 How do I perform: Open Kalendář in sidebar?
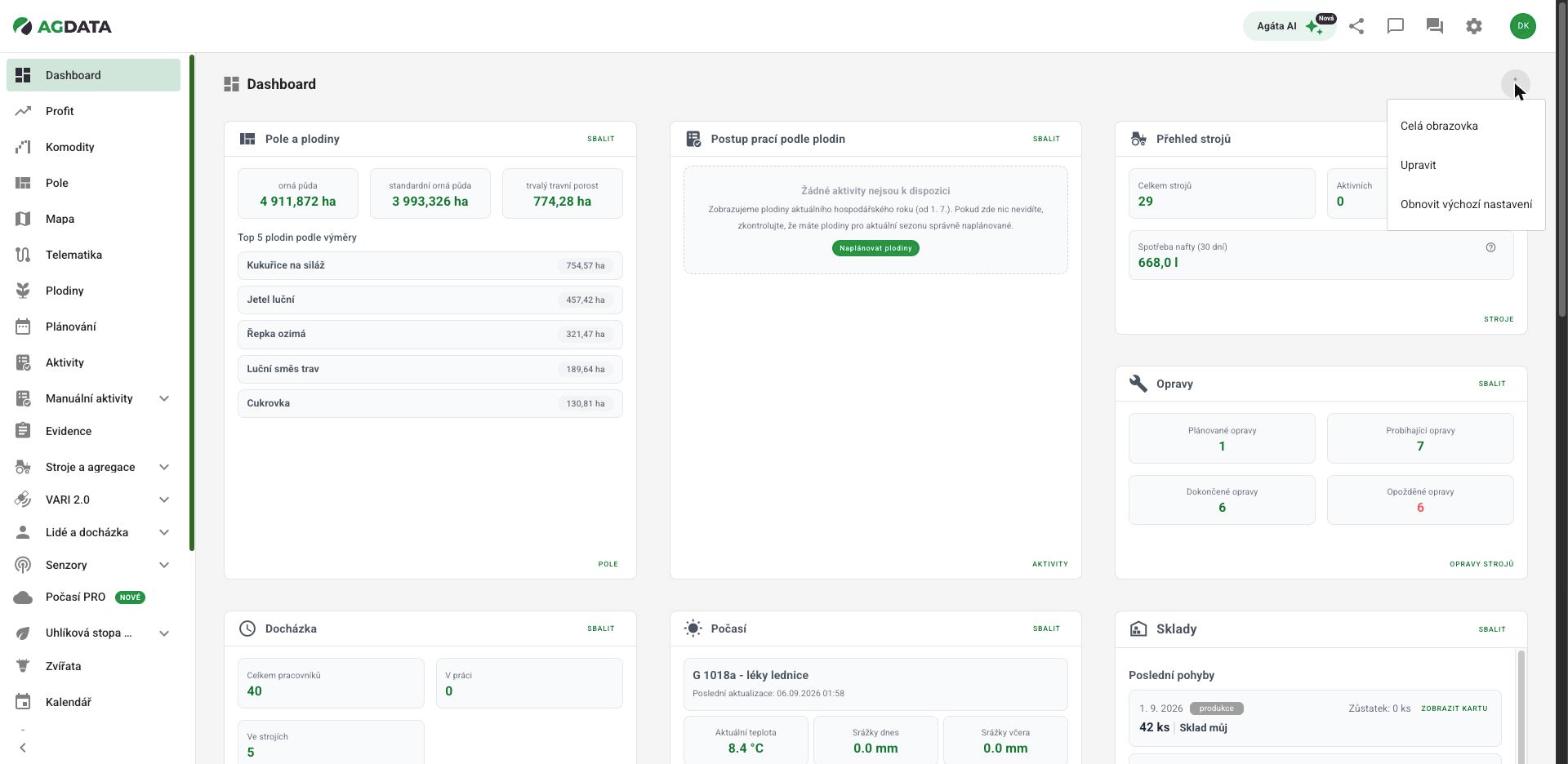[93, 702]
